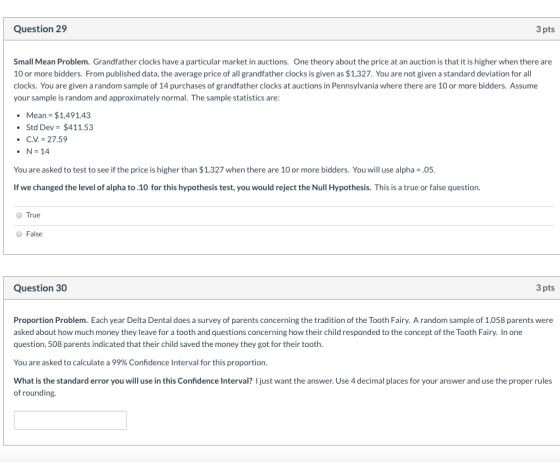Viewport: 560px width, 462px height.
Task: Click the N = 14 bullet item
Action: coord(38,151)
